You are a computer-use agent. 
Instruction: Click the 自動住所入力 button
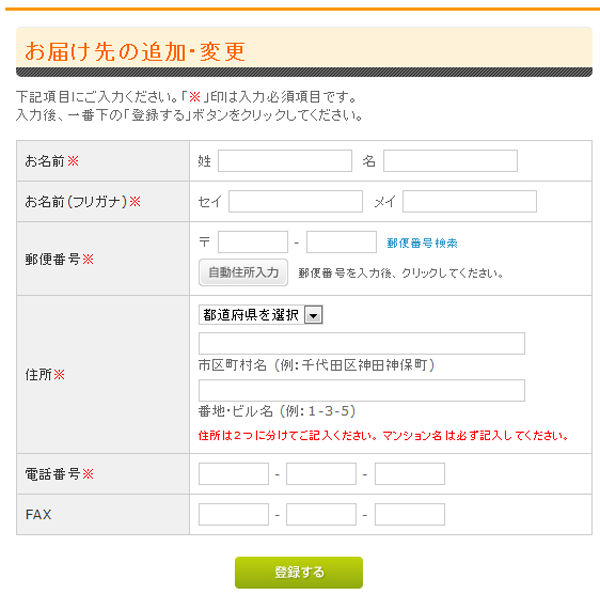pyautogui.click(x=243, y=273)
